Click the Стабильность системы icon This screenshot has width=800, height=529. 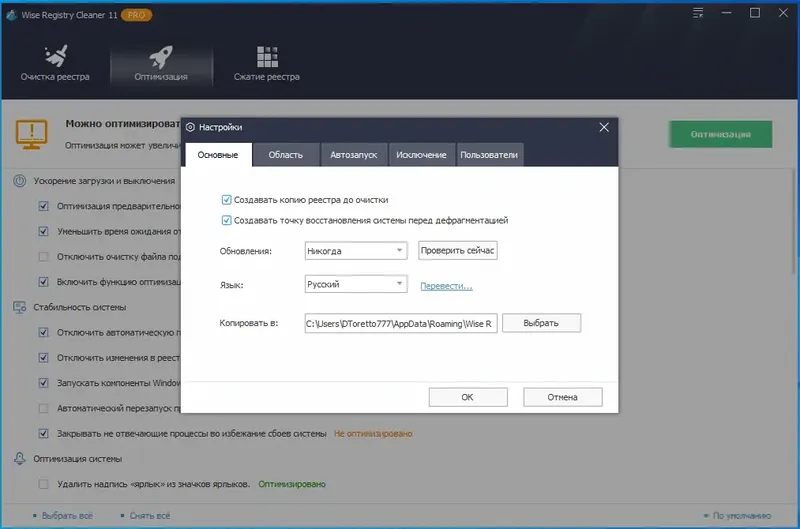[19, 307]
